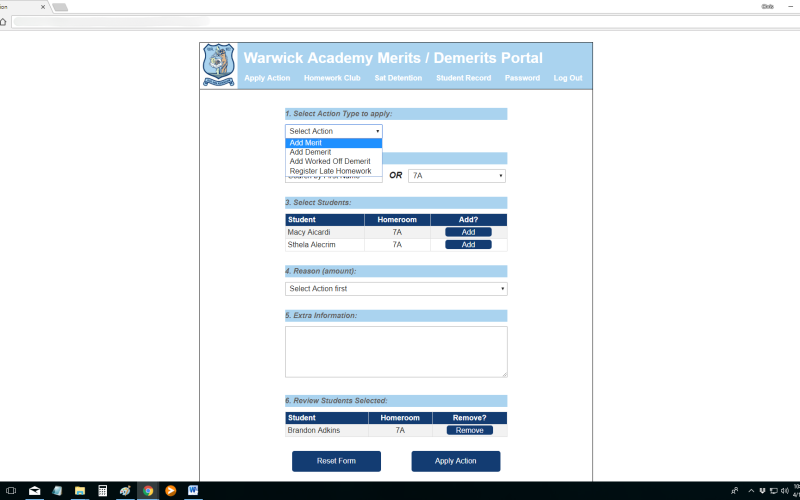This screenshot has height=500, width=800.
Task: Open the Sat Detention page
Action: (398, 78)
